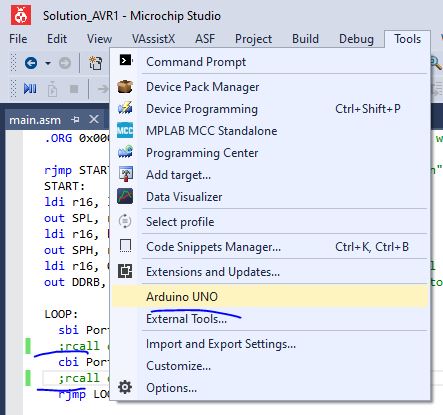The image size is (443, 415).
Task: Click the Navigate Backward arrow icon
Action: point(31,63)
